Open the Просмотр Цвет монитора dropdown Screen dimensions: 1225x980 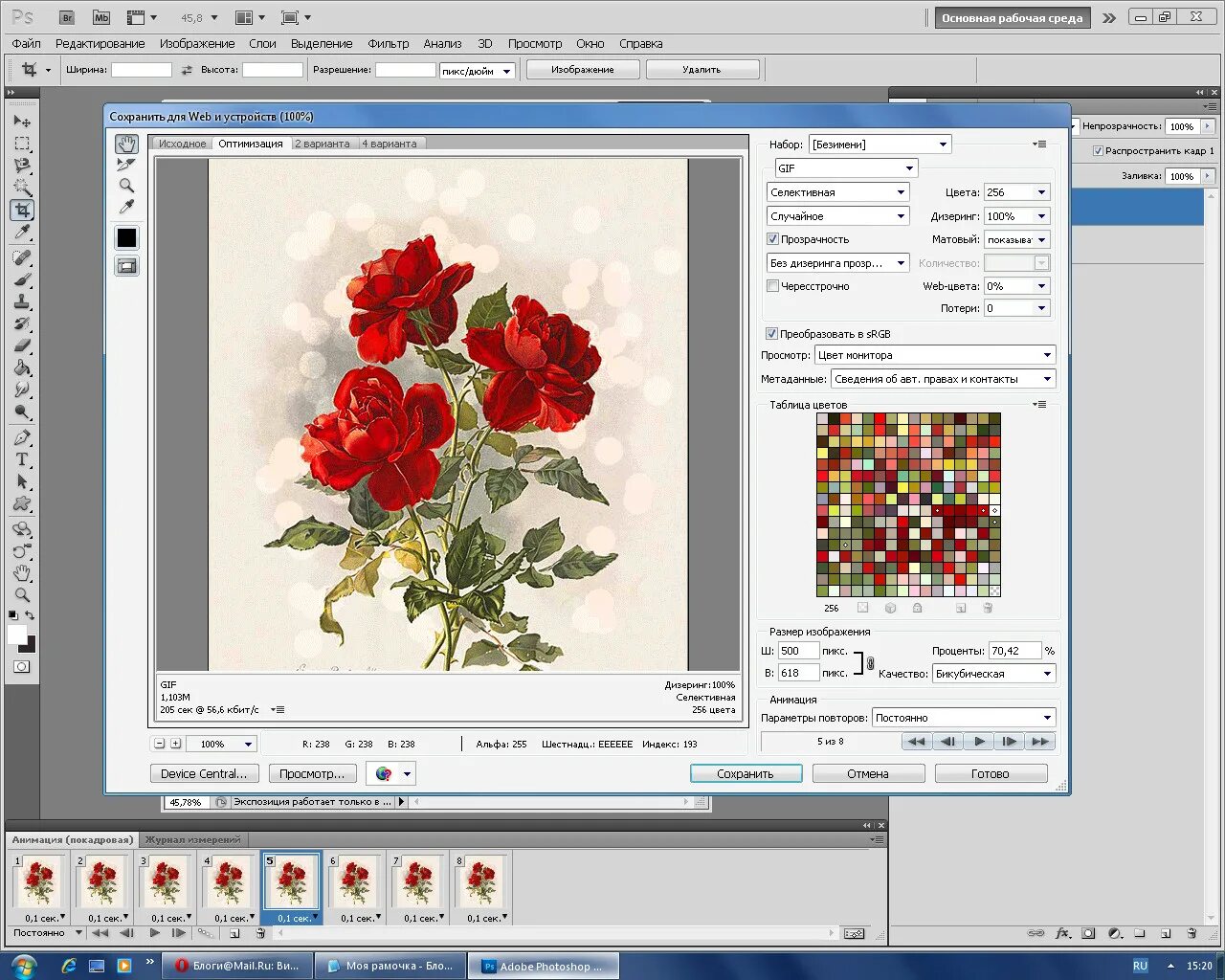coord(935,355)
